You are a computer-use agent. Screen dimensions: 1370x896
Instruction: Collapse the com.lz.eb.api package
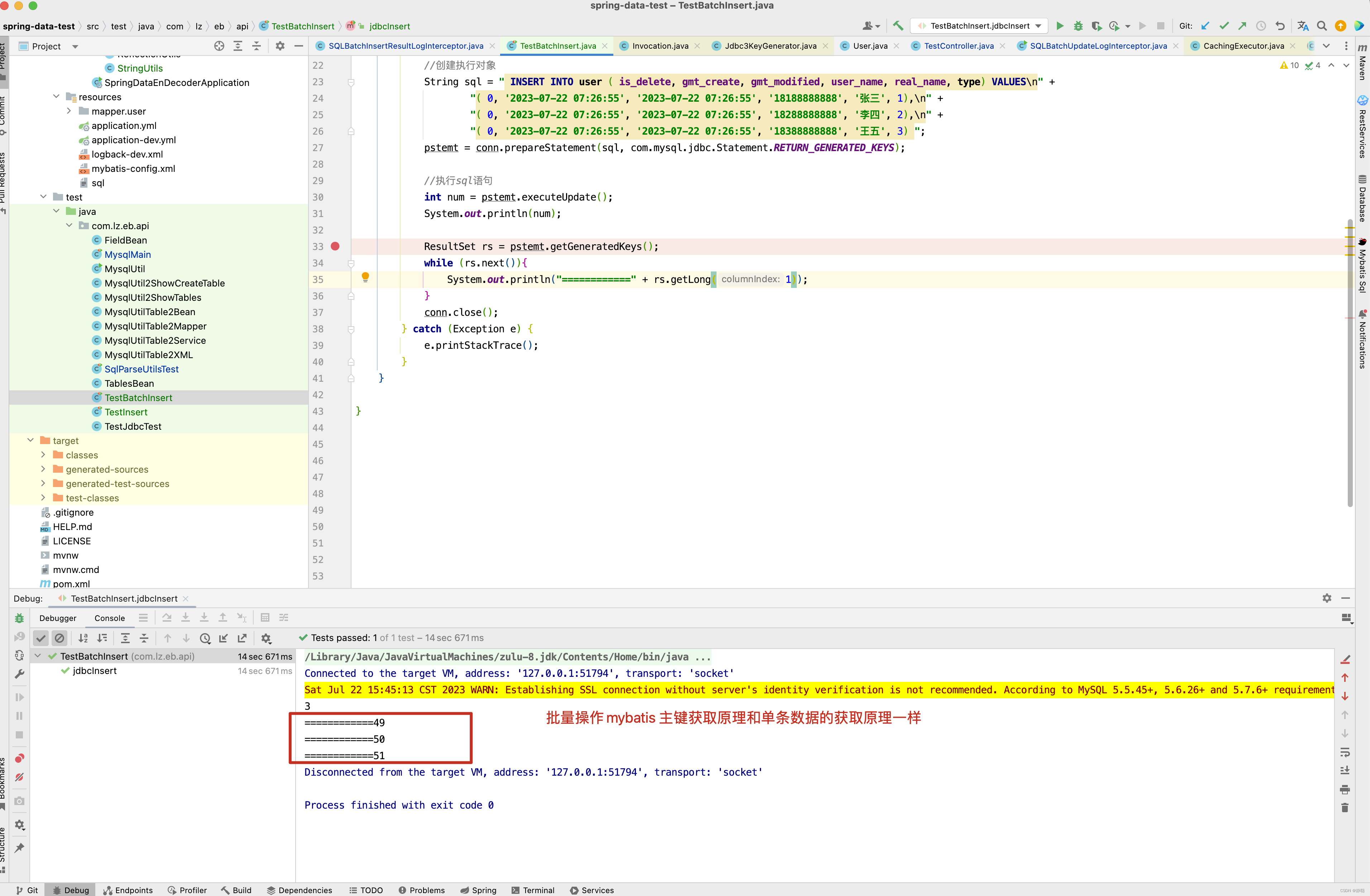pos(69,226)
